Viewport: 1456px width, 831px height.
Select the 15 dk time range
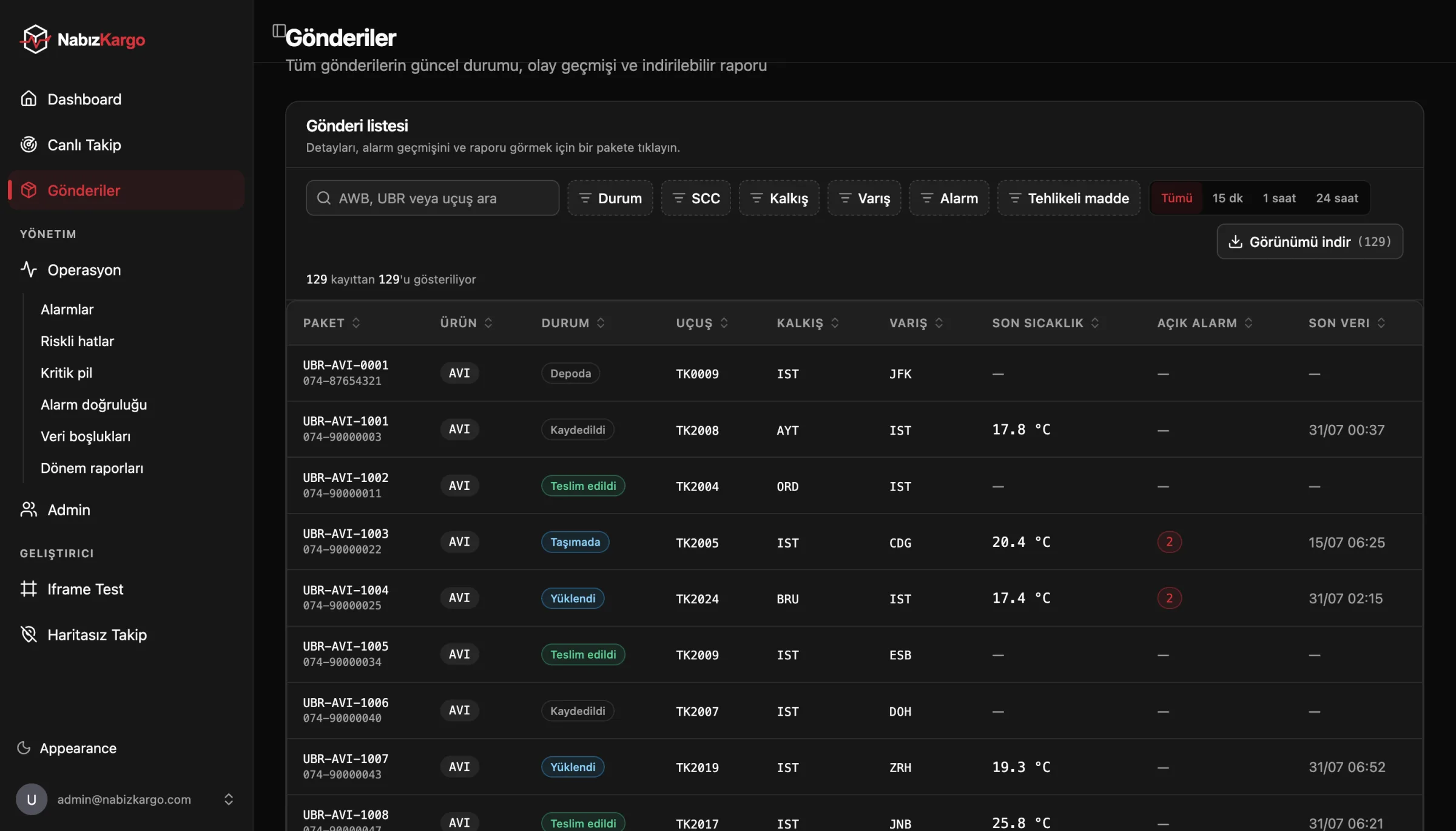1227,198
